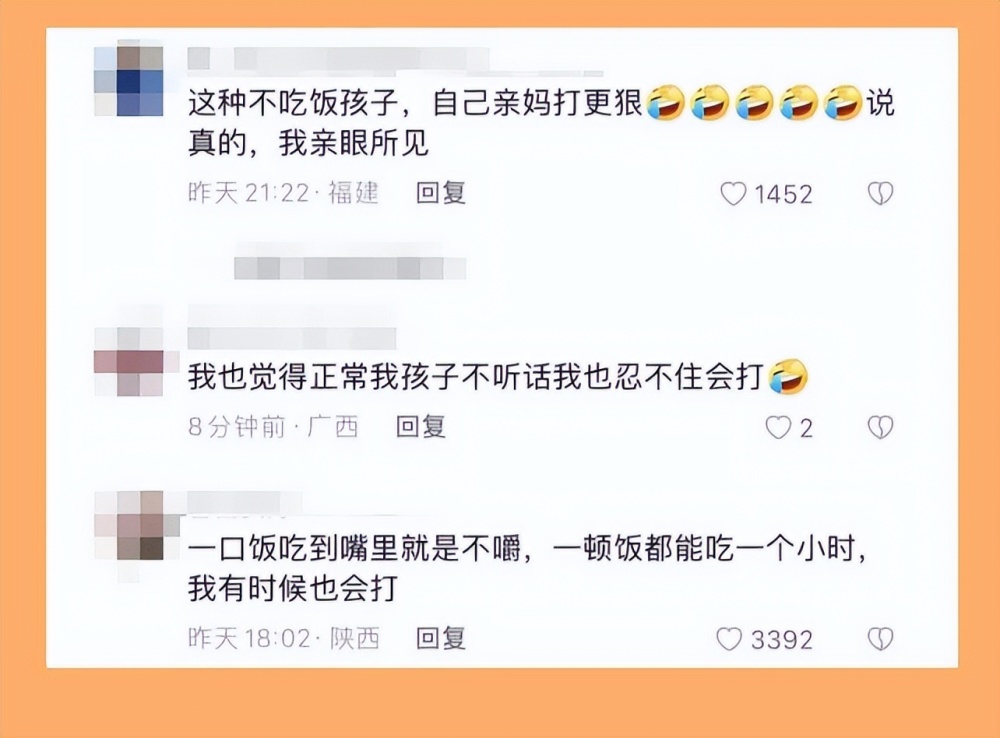Dislike the Shaanxi comment via broken heart
Screen dimensions: 1000x738
(x=880, y=638)
